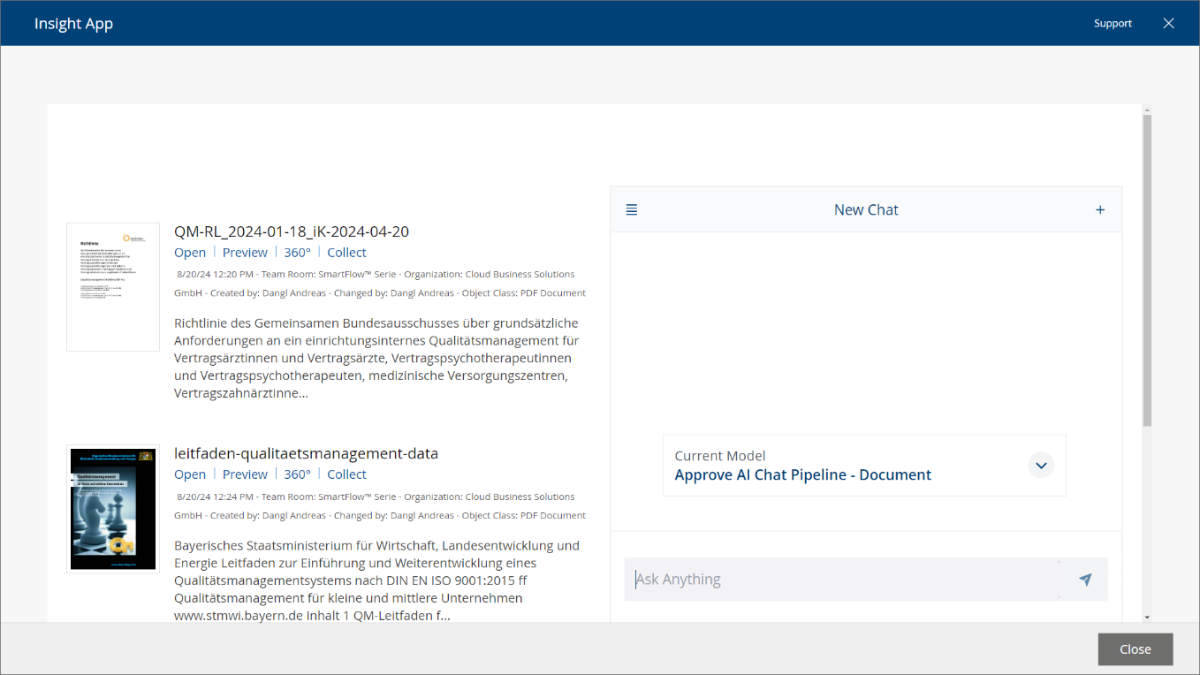Screen dimensions: 1200x675
Task: Click the leitfaden-qualitaetsmanagement-data title
Action: point(306,454)
